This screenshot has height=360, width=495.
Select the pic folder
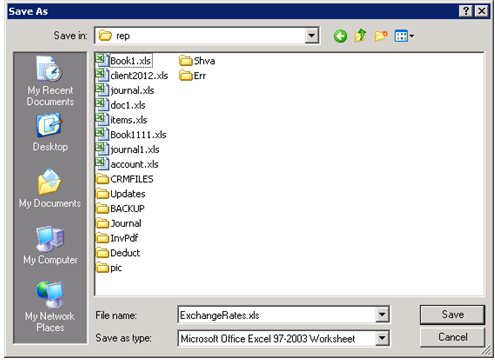(109, 268)
